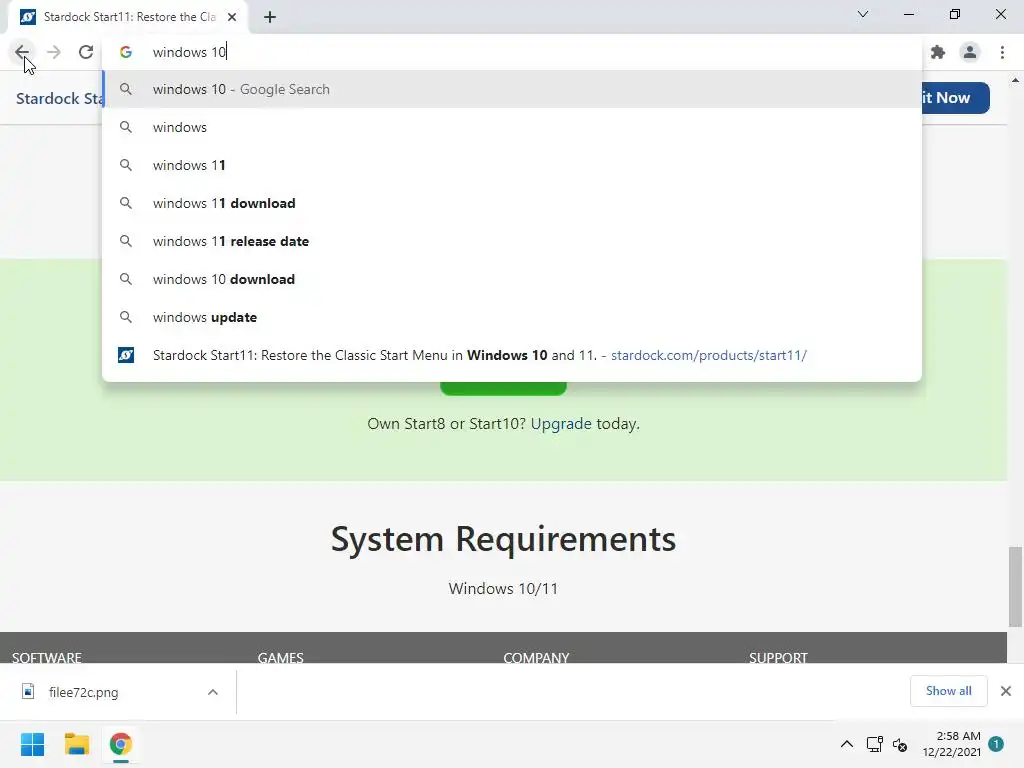Open SUPPORT footer section

pos(778,657)
